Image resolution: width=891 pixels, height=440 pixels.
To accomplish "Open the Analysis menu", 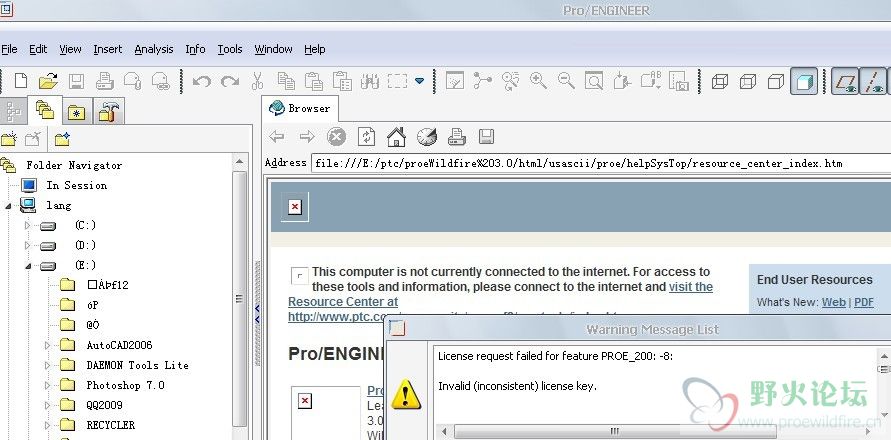I will (154, 49).
